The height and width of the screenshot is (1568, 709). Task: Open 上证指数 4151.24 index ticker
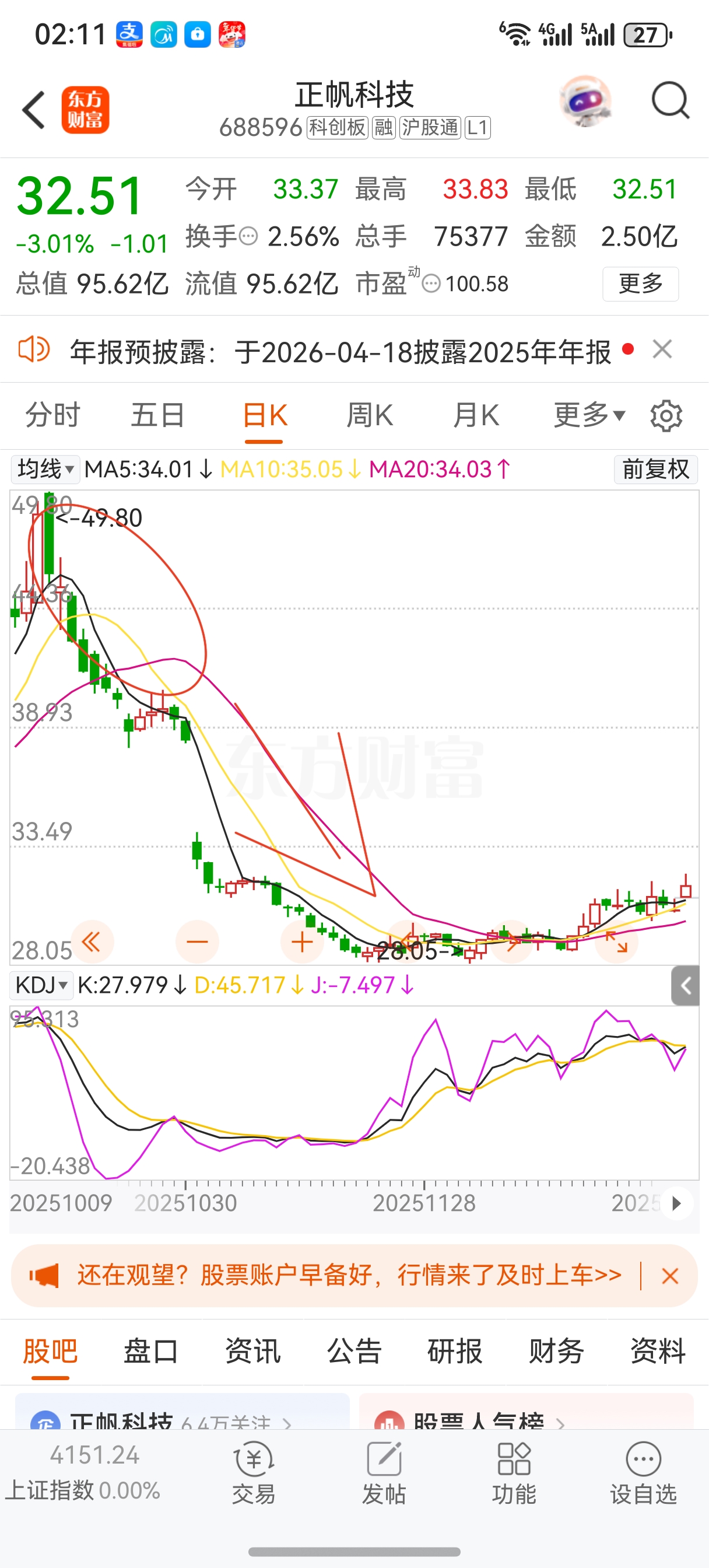[83, 1472]
